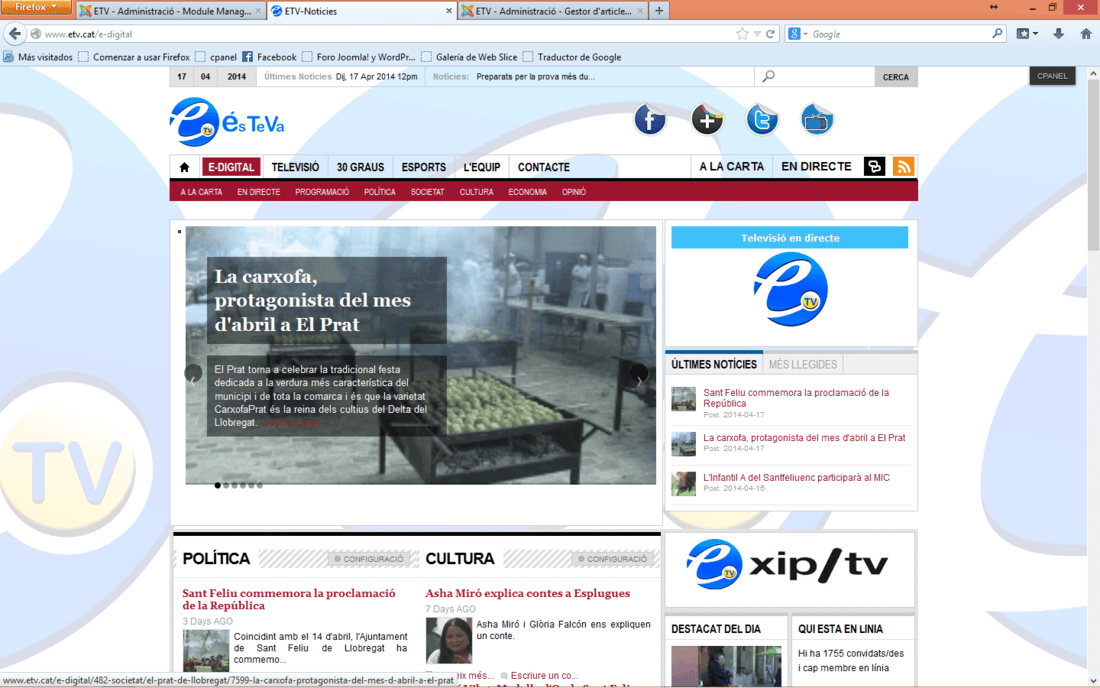
Task: Switch to ETV Module Manager tab
Action: click(x=171, y=11)
